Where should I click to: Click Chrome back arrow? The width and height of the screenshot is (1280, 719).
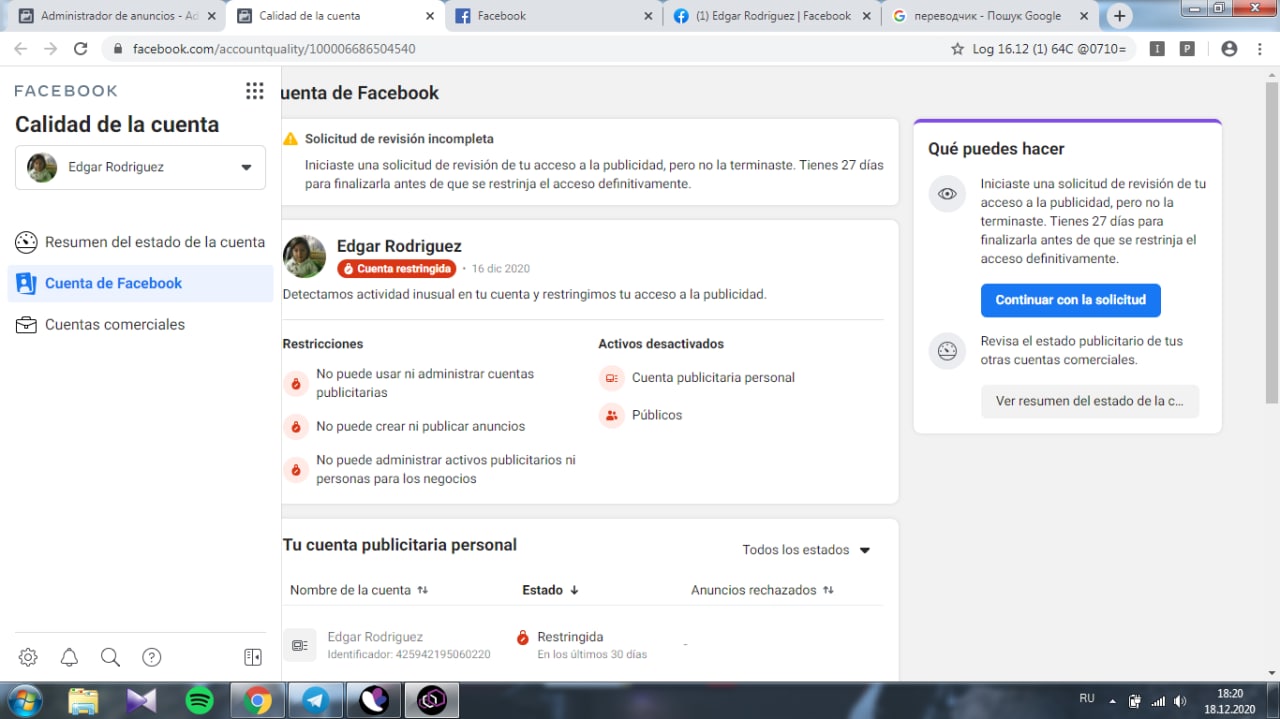(20, 48)
